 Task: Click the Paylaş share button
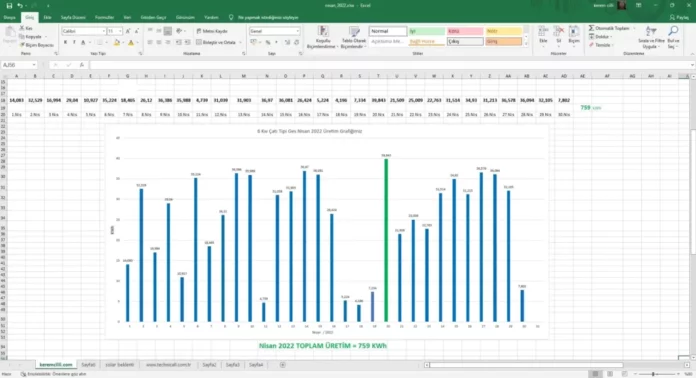tap(679, 17)
